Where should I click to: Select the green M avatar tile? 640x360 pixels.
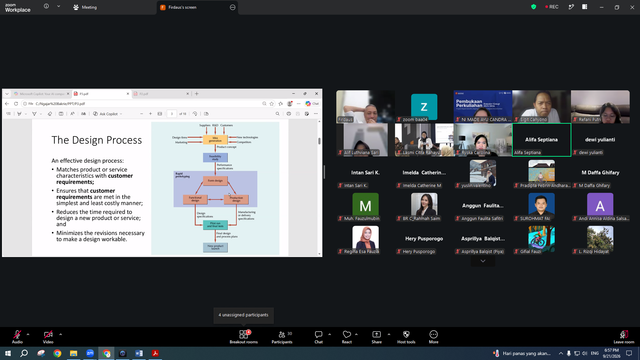coord(365,206)
